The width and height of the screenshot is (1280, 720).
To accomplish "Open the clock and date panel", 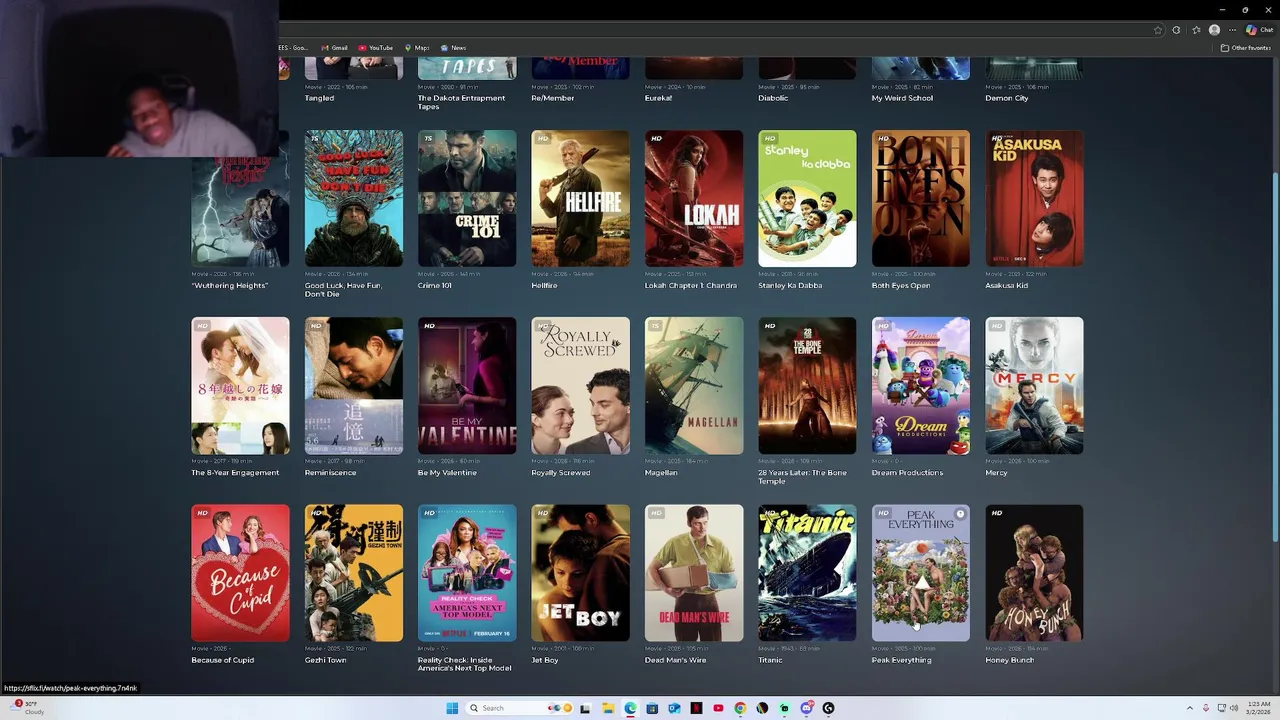I will (1258, 708).
